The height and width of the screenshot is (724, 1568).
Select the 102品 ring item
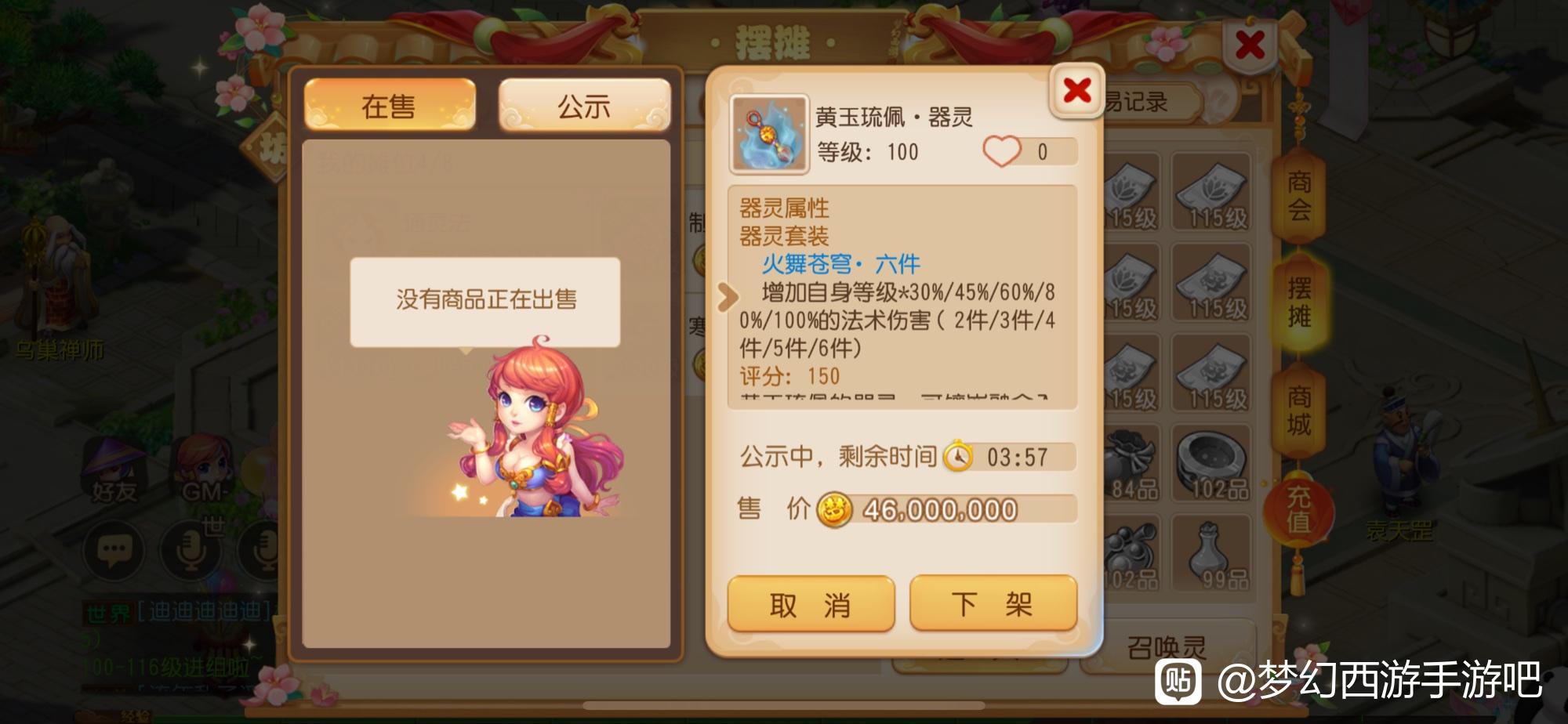click(1210, 464)
